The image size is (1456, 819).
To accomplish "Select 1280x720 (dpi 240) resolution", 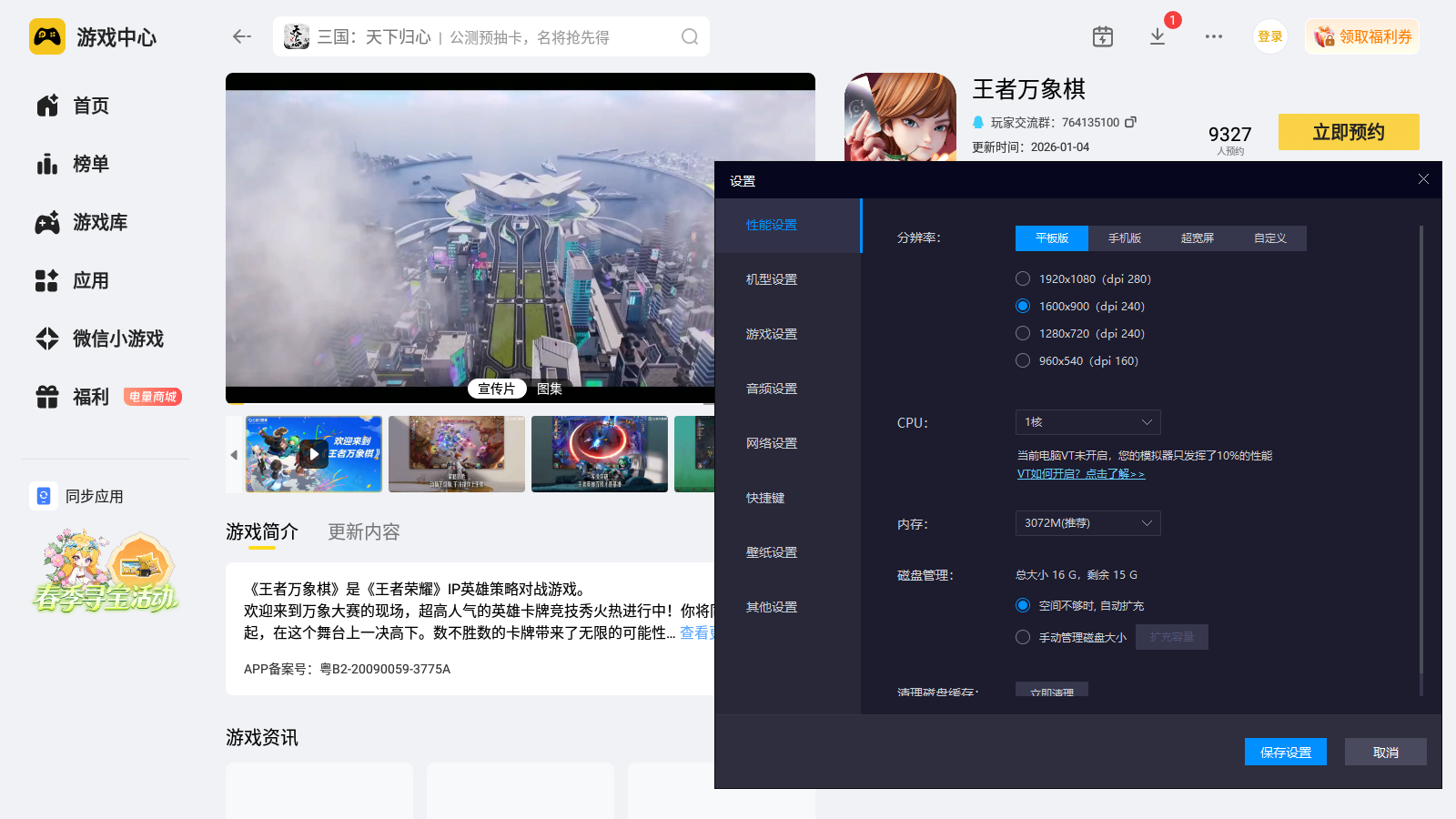I will click(1023, 333).
